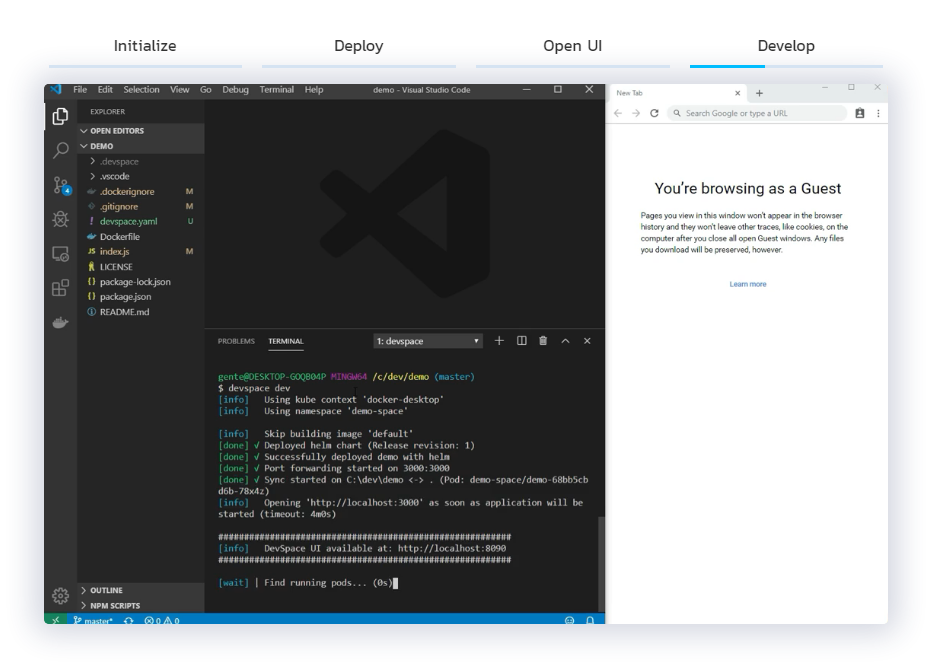Click the remote window indicator in status bar
The height and width of the screenshot is (672, 937).
pos(56,620)
